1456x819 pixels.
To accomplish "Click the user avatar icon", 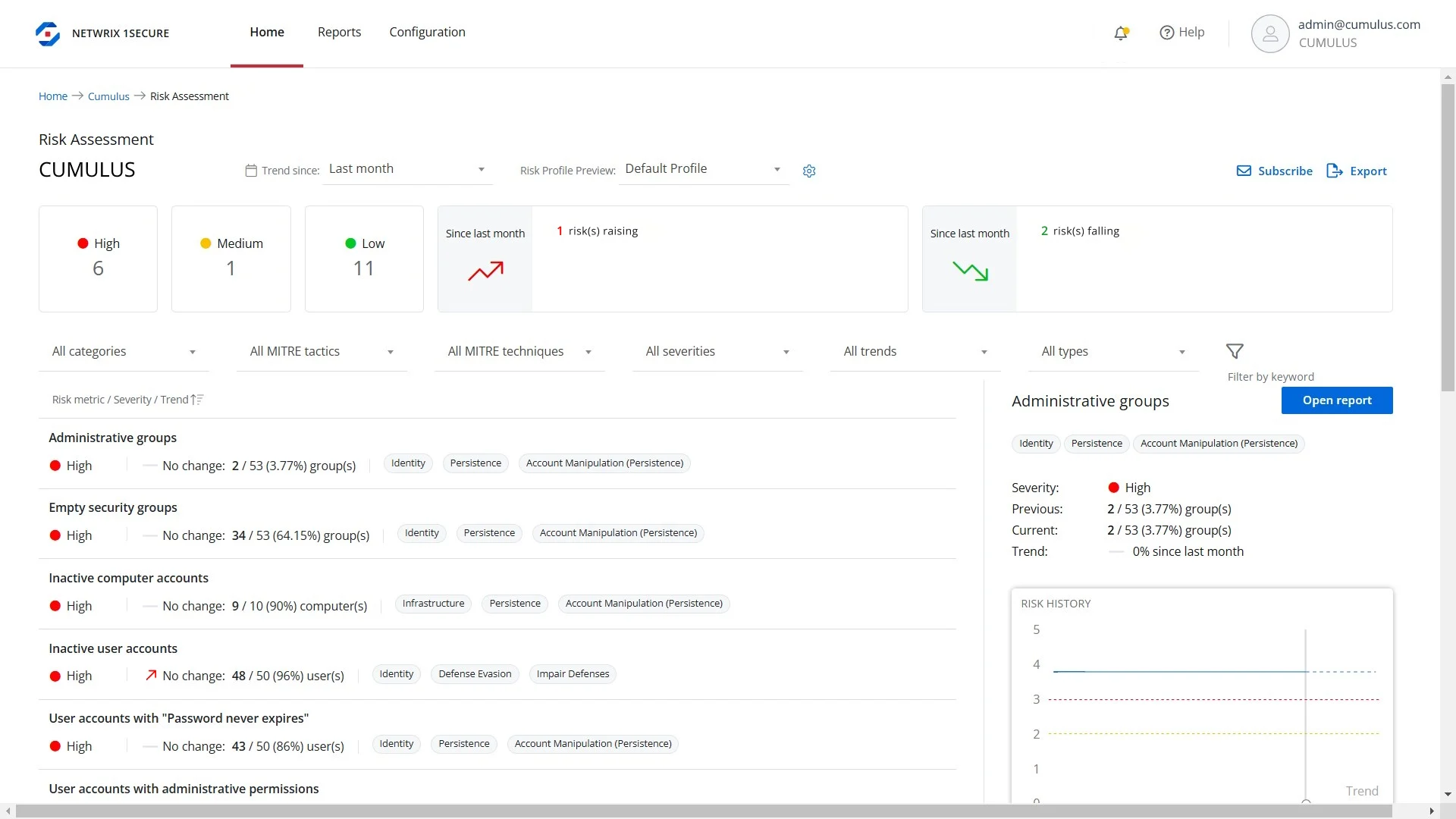I will click(x=1270, y=33).
